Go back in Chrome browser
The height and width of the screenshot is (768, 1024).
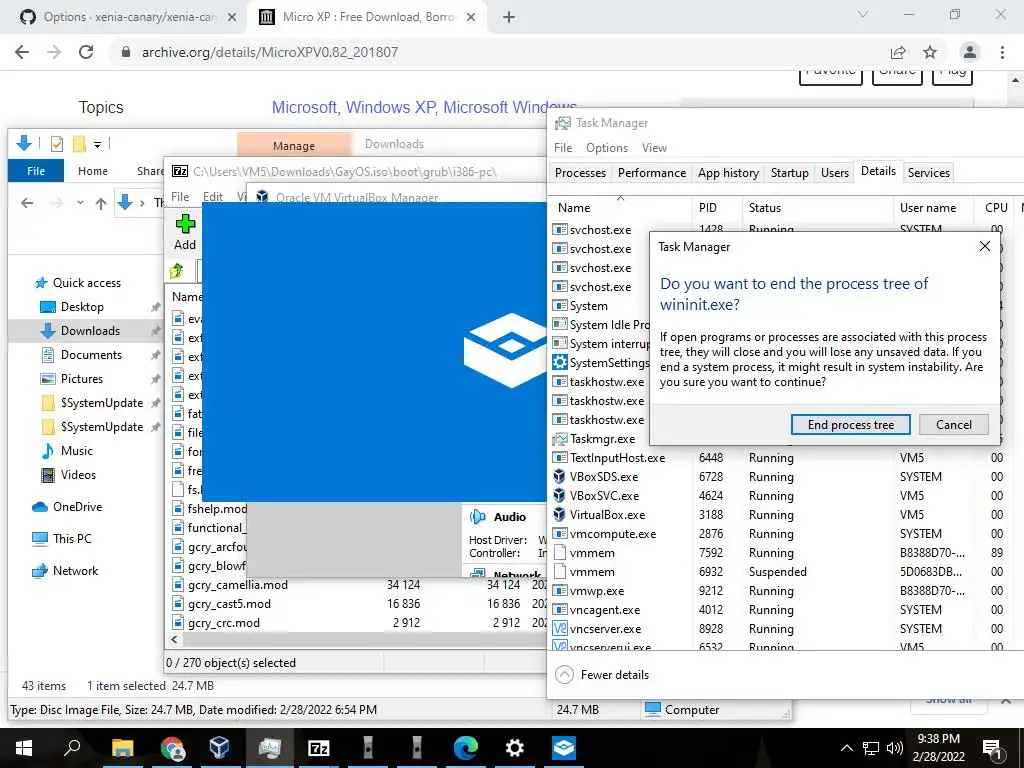(x=22, y=52)
